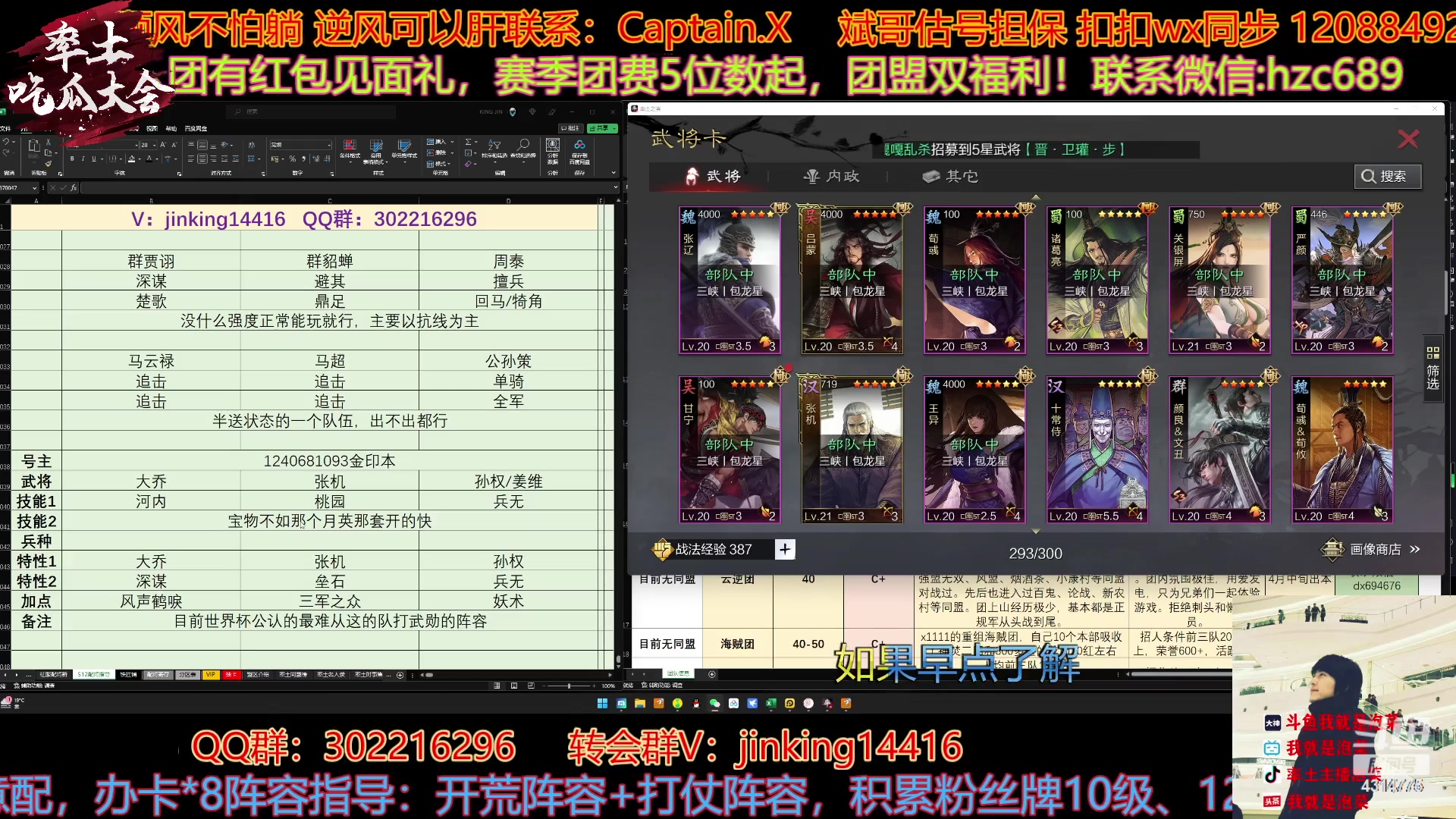The image size is (1456, 819).
Task: Toggle Wrap Text in alignment group
Action: click(x=251, y=145)
